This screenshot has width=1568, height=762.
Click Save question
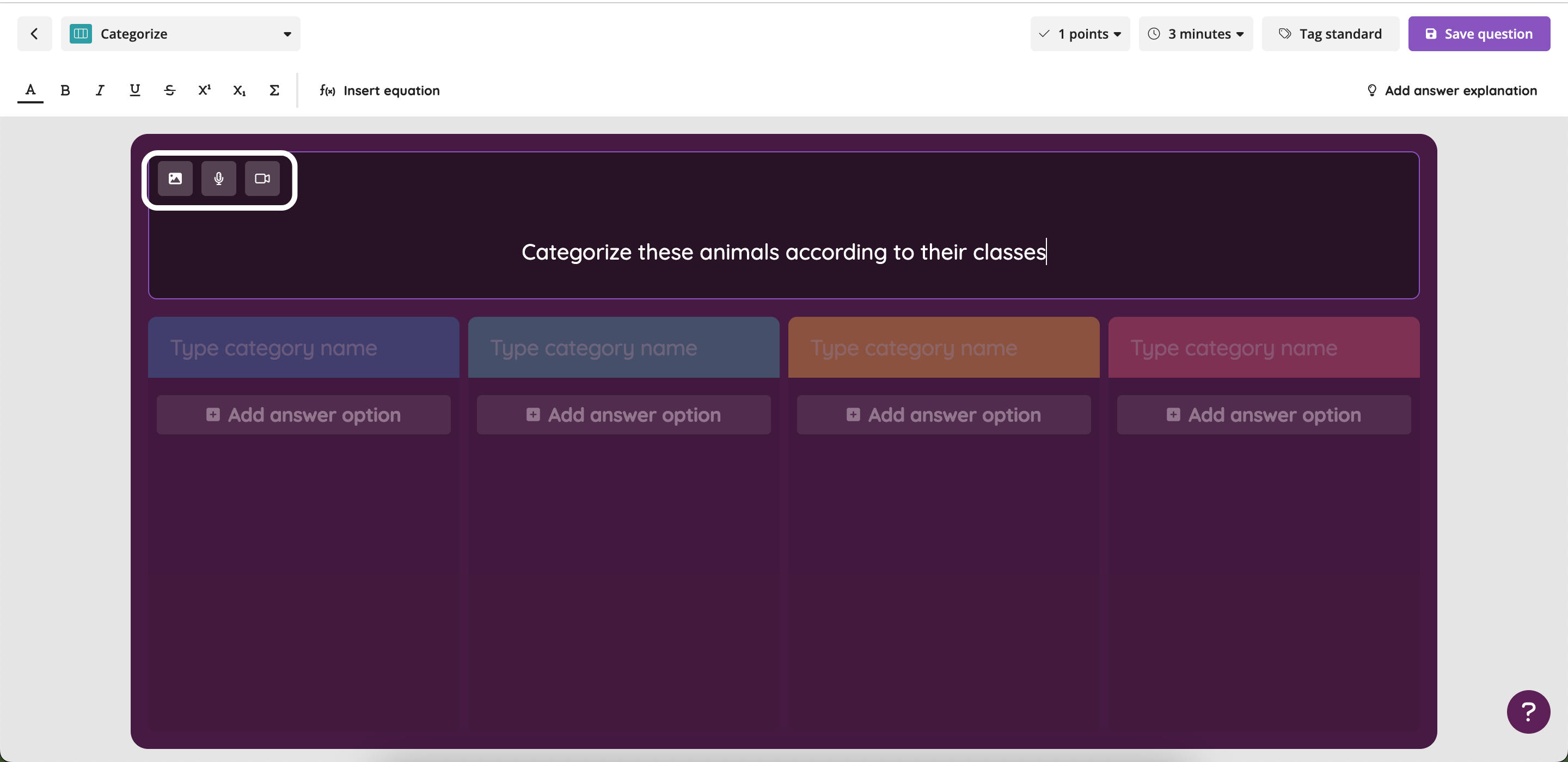tap(1479, 34)
